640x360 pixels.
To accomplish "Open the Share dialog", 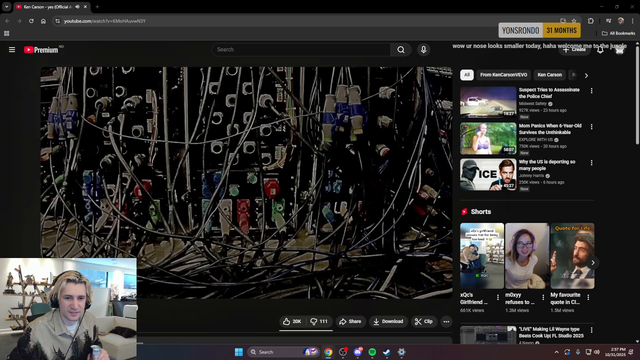I will click(x=351, y=322).
